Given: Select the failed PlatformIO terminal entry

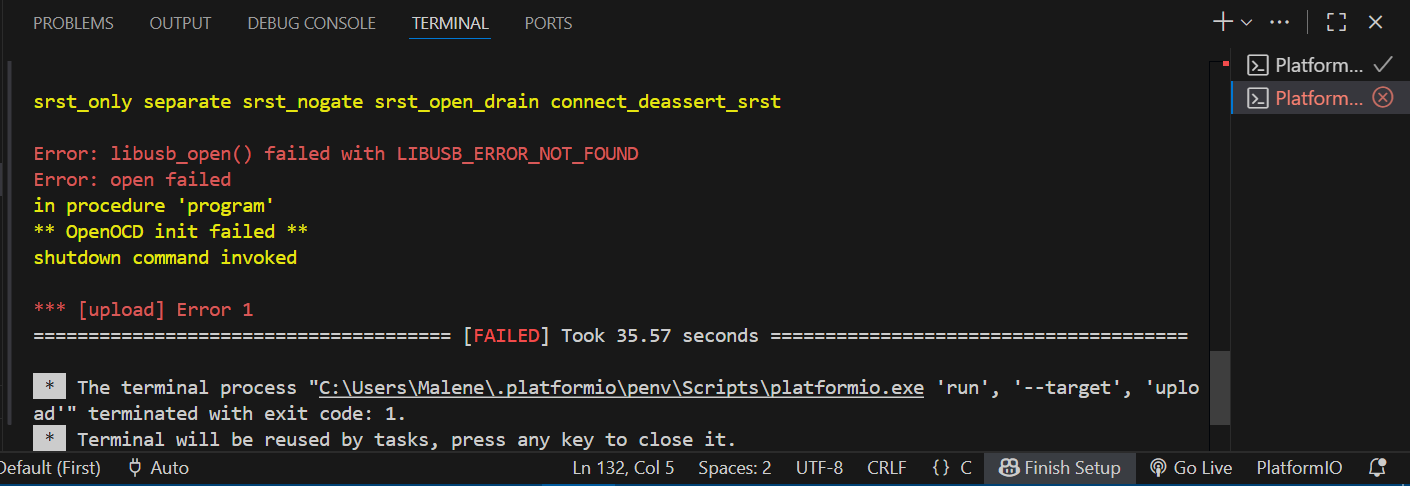Looking at the screenshot, I should tap(1319, 98).
